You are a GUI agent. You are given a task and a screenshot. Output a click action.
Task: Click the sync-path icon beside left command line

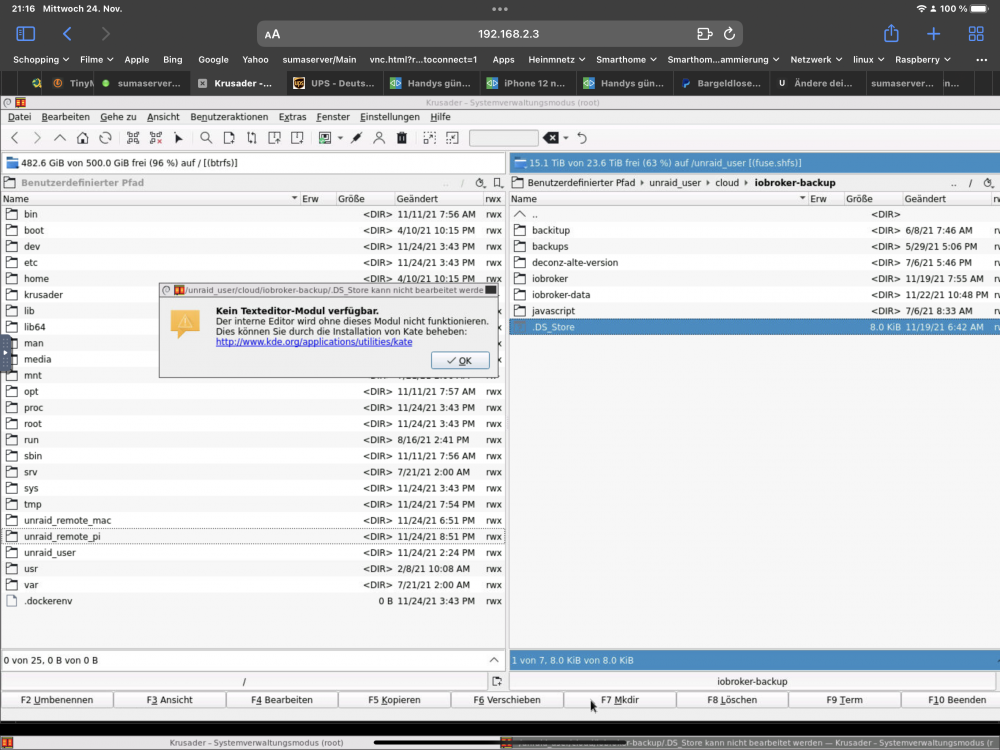point(497,681)
